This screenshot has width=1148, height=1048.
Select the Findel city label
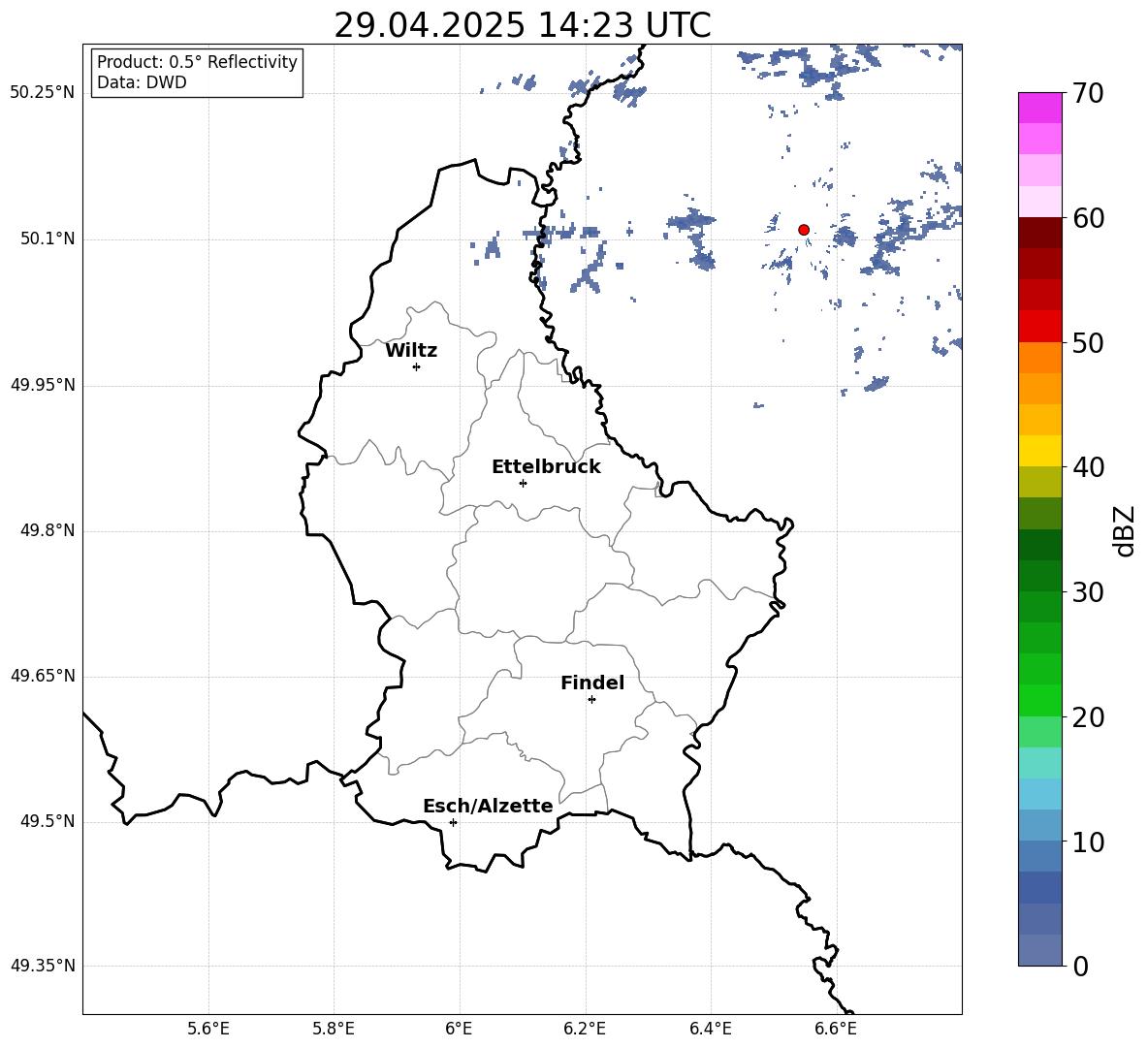592,683
